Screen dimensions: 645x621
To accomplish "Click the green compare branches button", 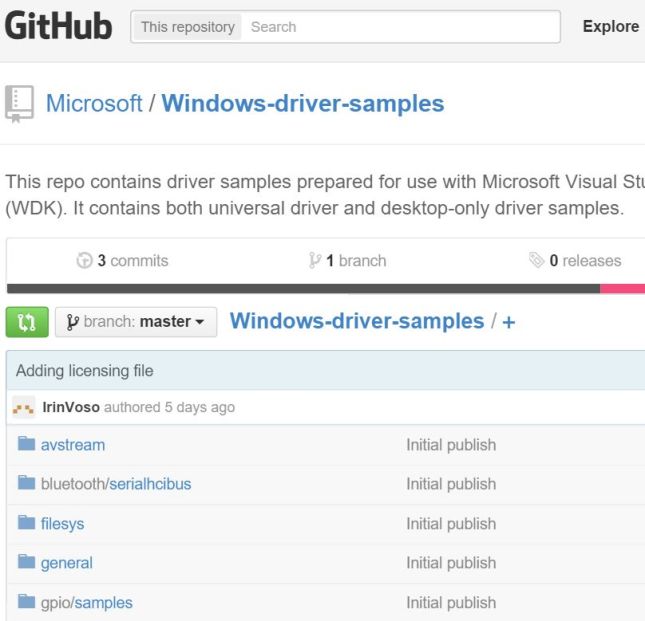I will click(x=26, y=322).
